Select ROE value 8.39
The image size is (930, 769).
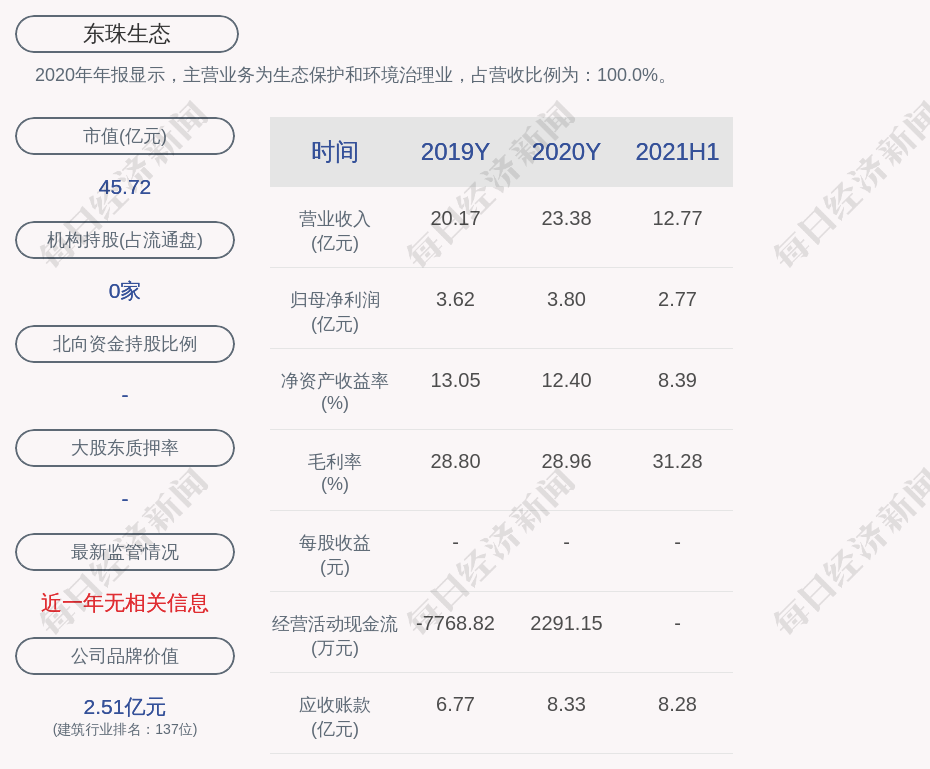click(677, 380)
